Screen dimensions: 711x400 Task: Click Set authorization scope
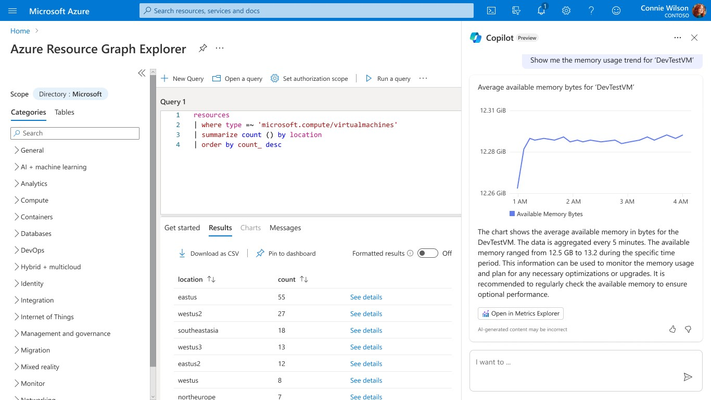[x=309, y=78]
